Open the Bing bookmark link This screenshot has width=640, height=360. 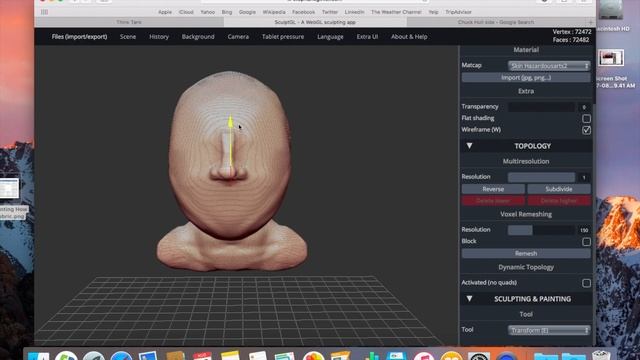point(227,12)
